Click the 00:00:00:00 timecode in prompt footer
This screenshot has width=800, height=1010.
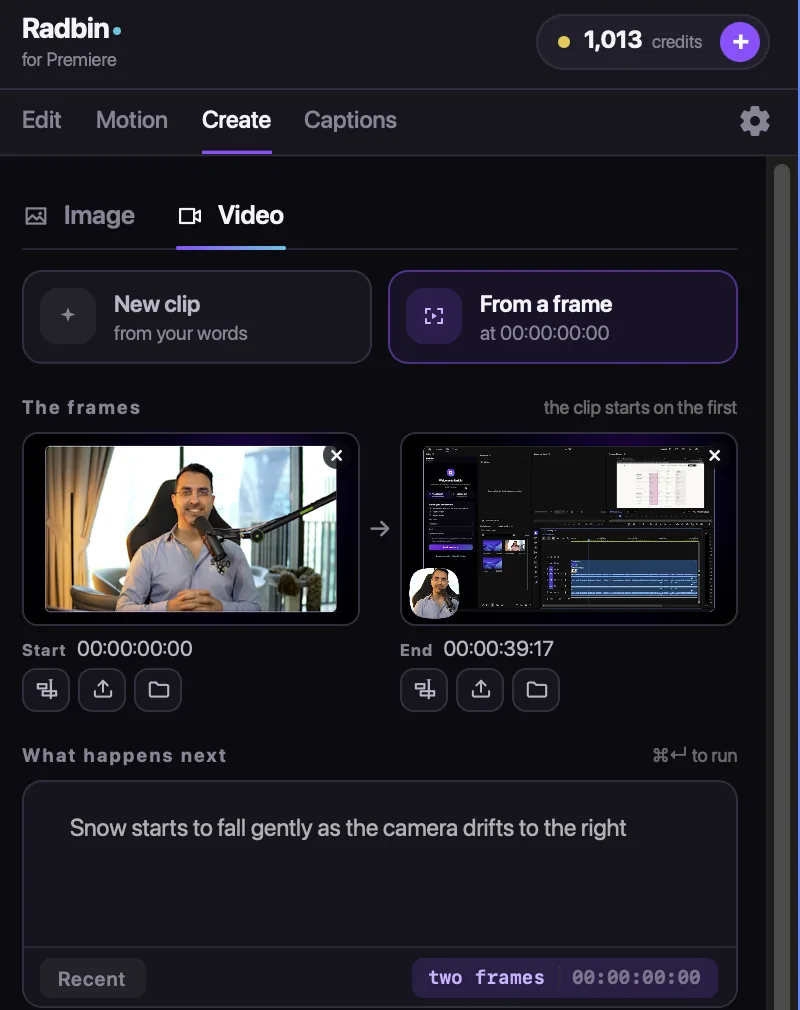[x=636, y=978]
